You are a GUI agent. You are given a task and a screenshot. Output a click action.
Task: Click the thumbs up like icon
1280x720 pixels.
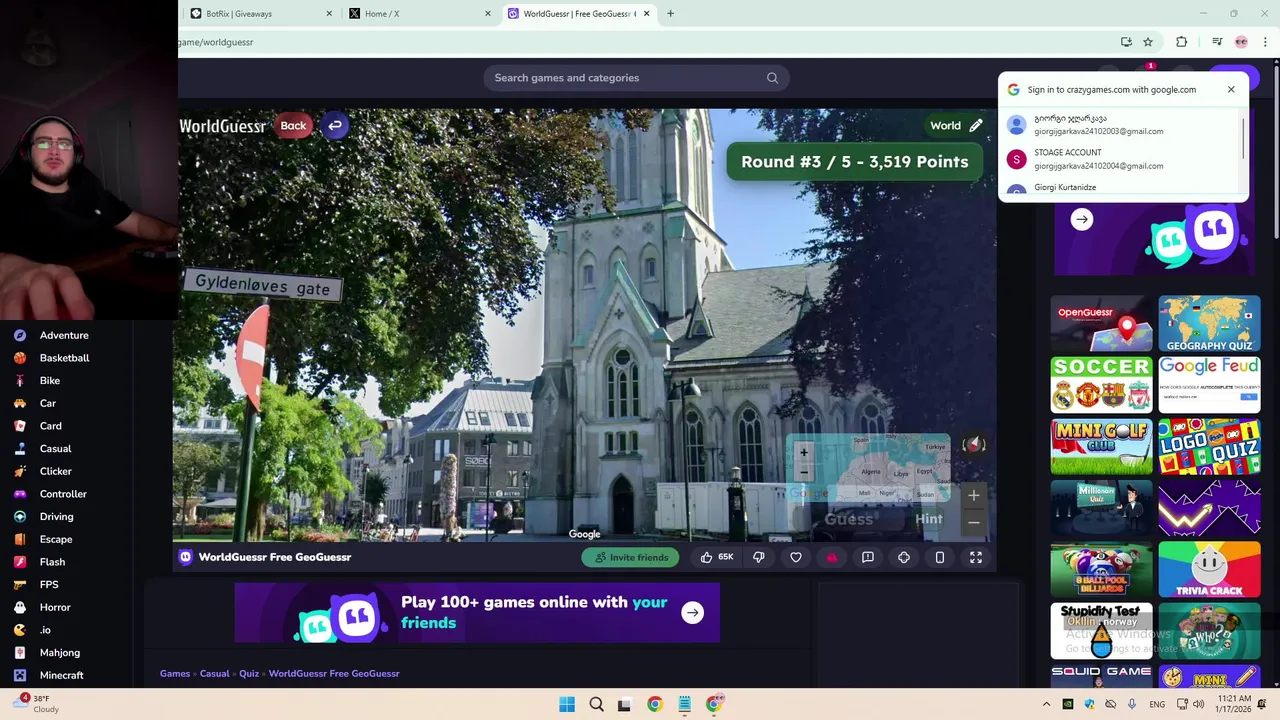click(706, 557)
